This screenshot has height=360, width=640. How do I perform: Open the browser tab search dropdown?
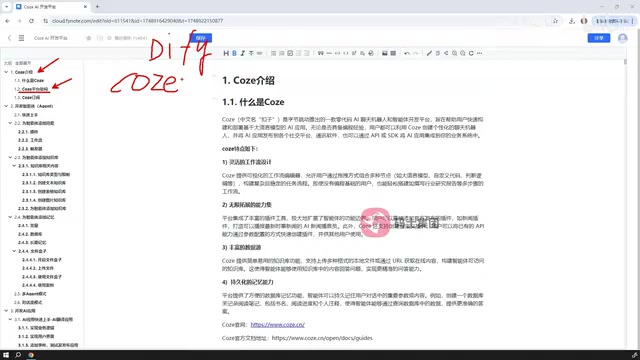point(6,7)
